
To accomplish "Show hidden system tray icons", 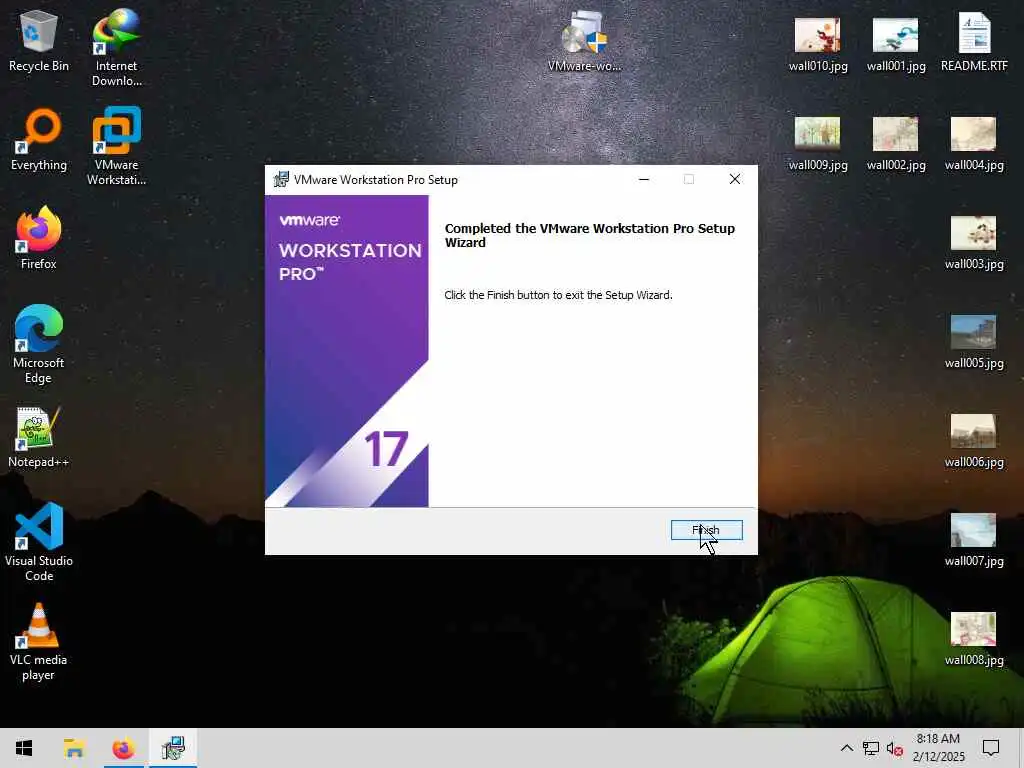I will point(846,748).
